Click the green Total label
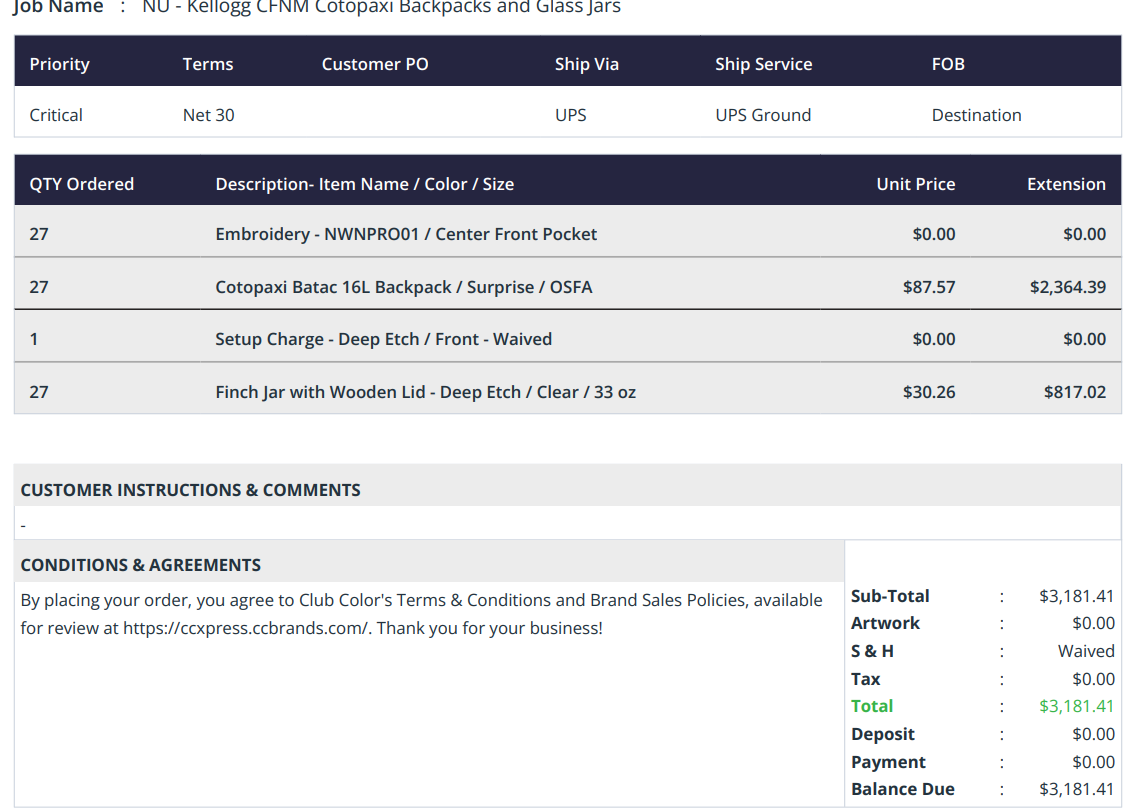 [x=871, y=706]
